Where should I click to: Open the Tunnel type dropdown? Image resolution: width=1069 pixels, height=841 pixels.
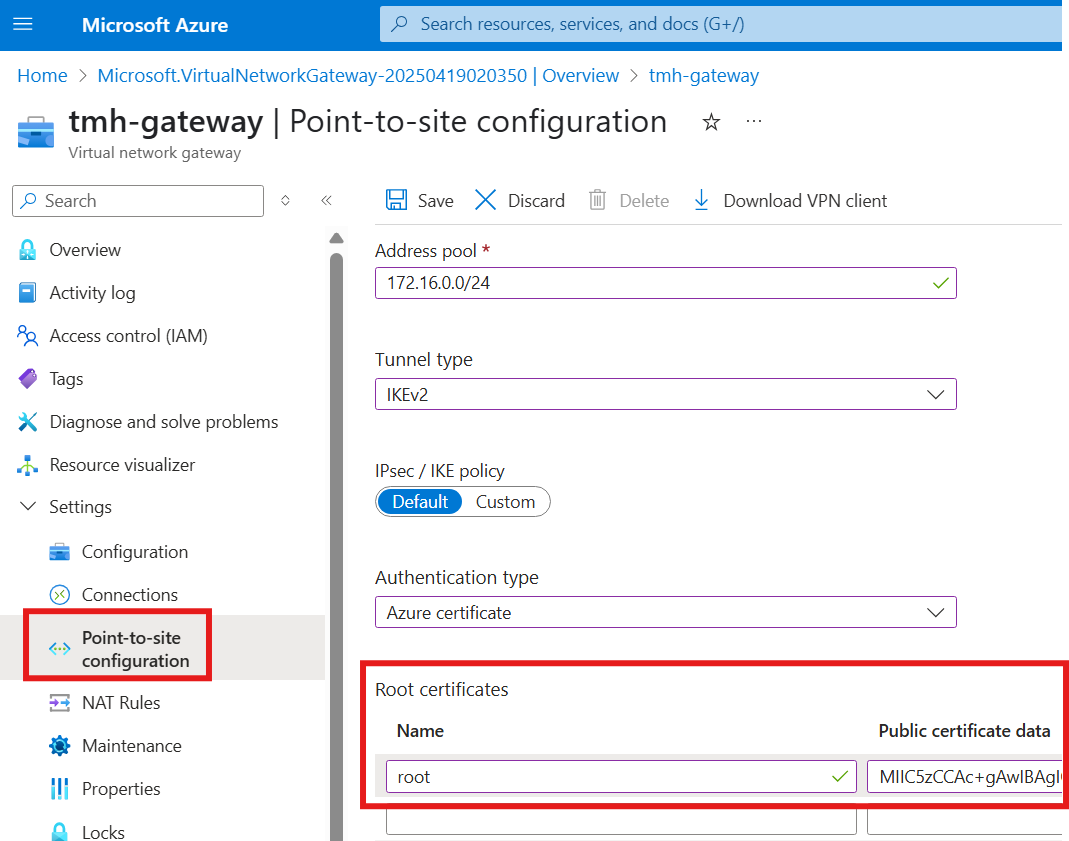665,395
